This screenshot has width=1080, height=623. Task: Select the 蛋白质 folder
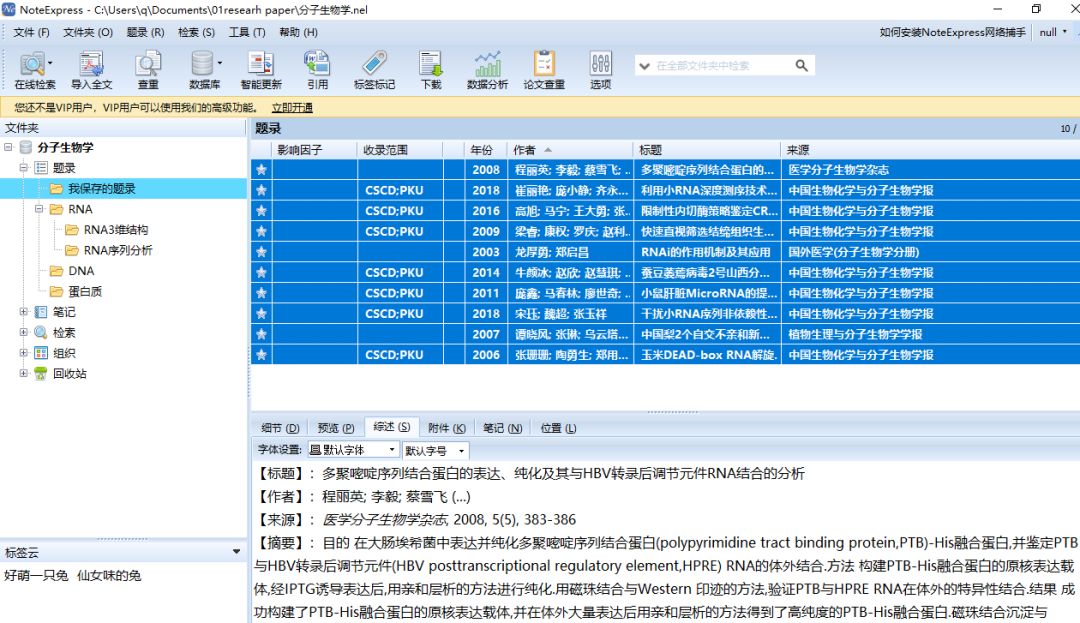coord(84,292)
